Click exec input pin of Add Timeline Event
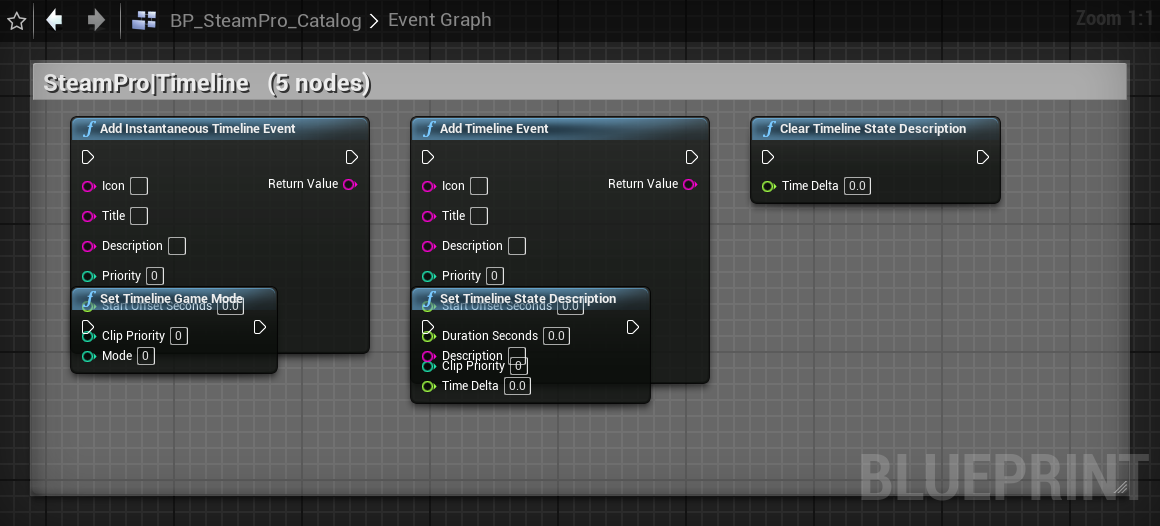Viewport: 1160px width, 526px height. tap(428, 157)
